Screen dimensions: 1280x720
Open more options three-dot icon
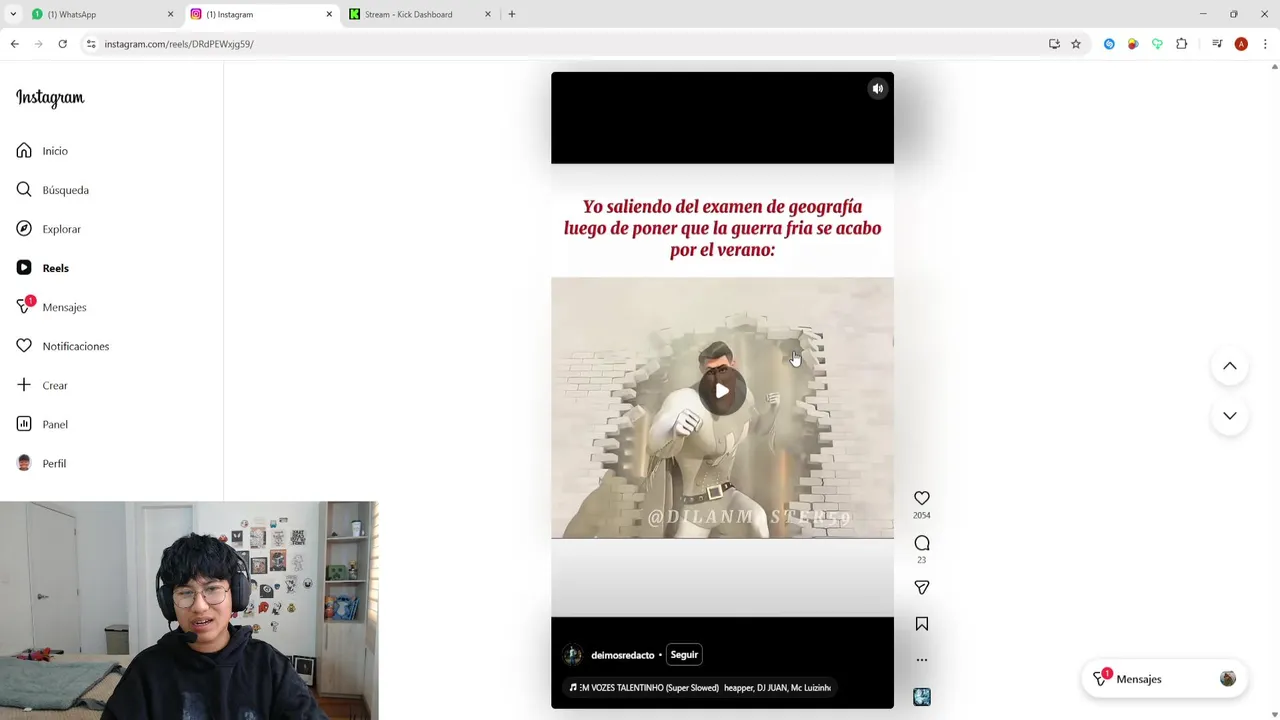pyautogui.click(x=922, y=660)
